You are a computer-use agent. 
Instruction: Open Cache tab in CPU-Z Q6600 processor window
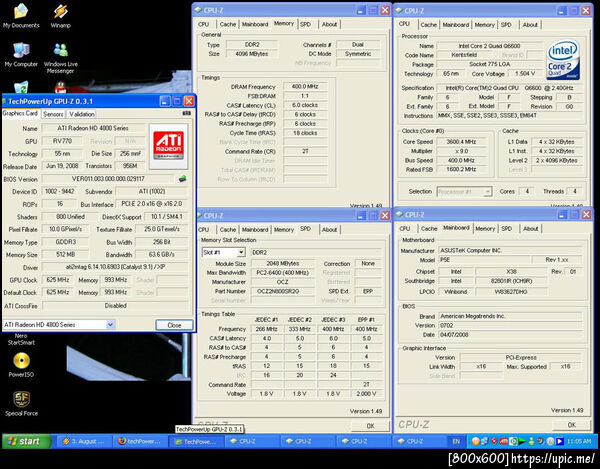pyautogui.click(x=429, y=24)
